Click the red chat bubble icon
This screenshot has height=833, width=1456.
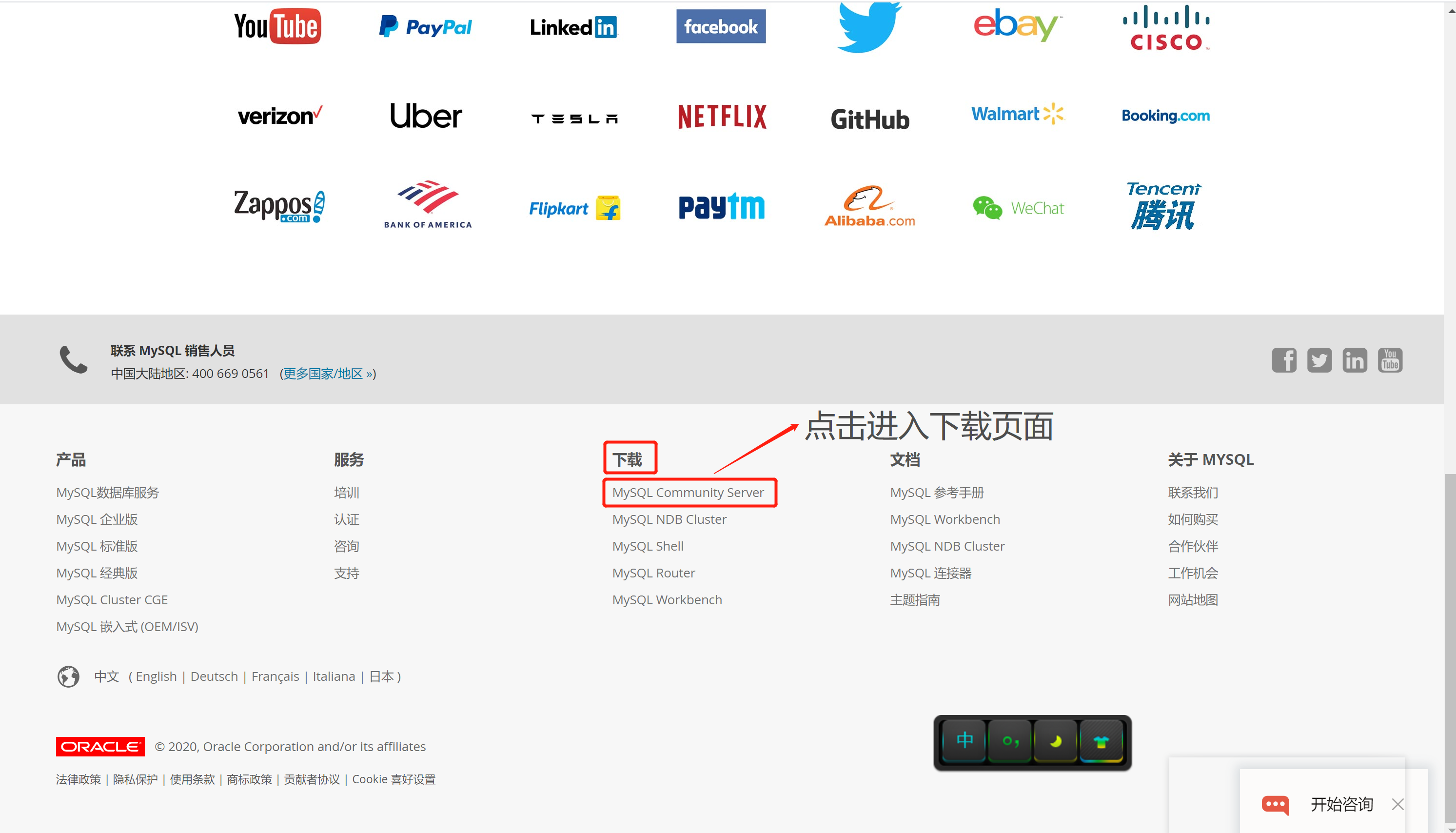pos(1275,804)
